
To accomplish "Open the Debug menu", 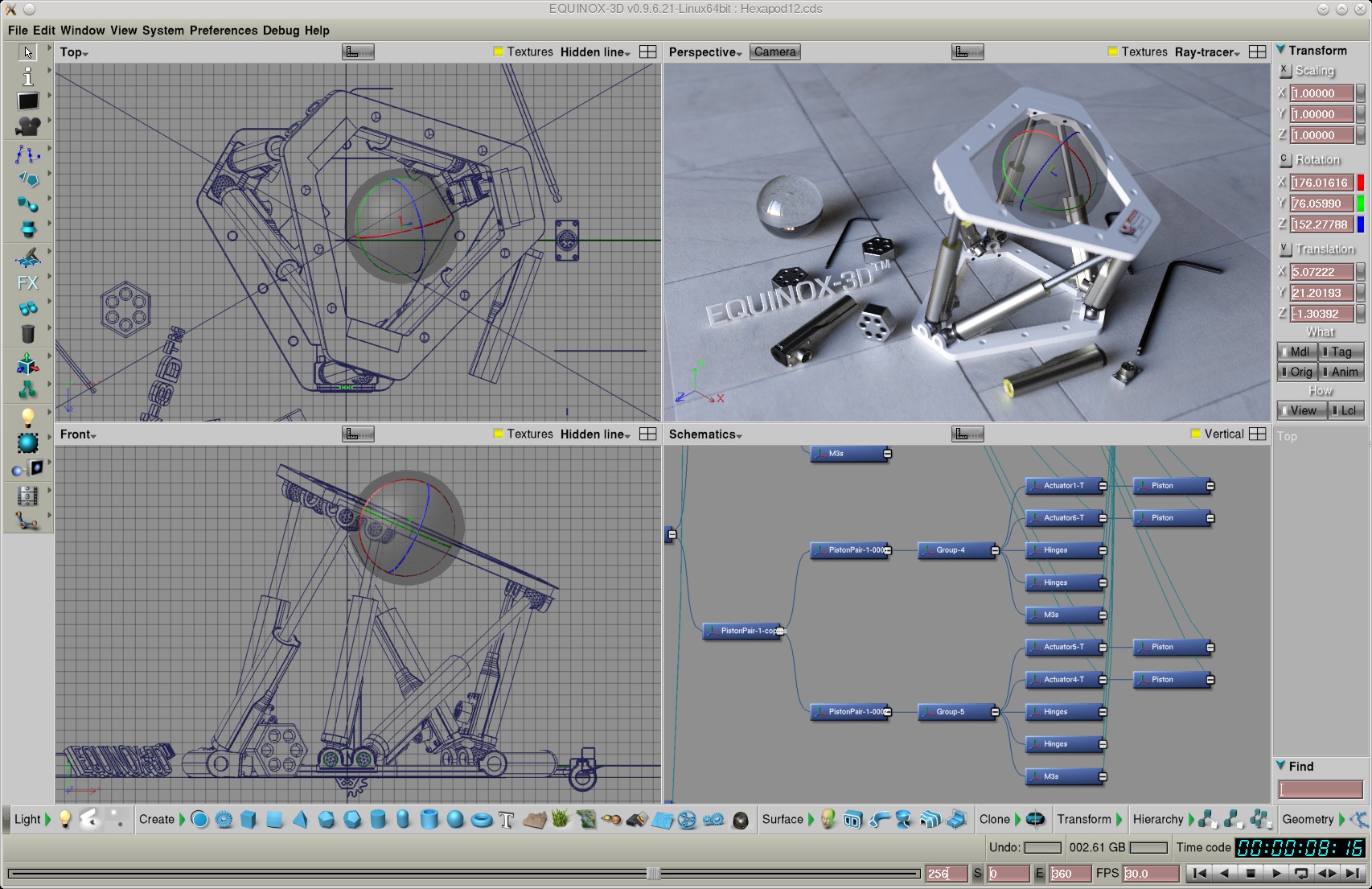I will (281, 31).
